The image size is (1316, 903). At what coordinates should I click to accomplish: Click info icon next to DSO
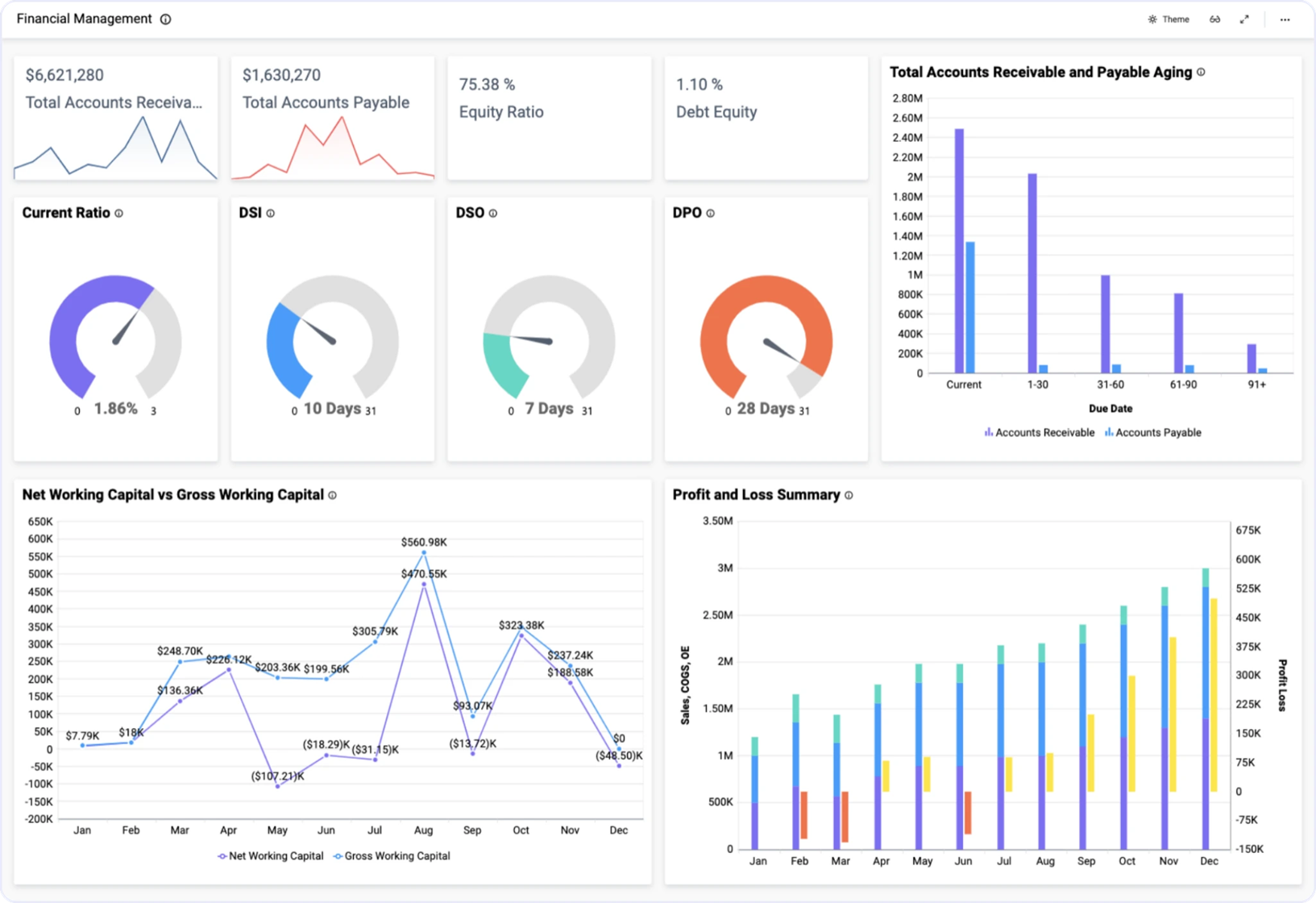coord(493,214)
